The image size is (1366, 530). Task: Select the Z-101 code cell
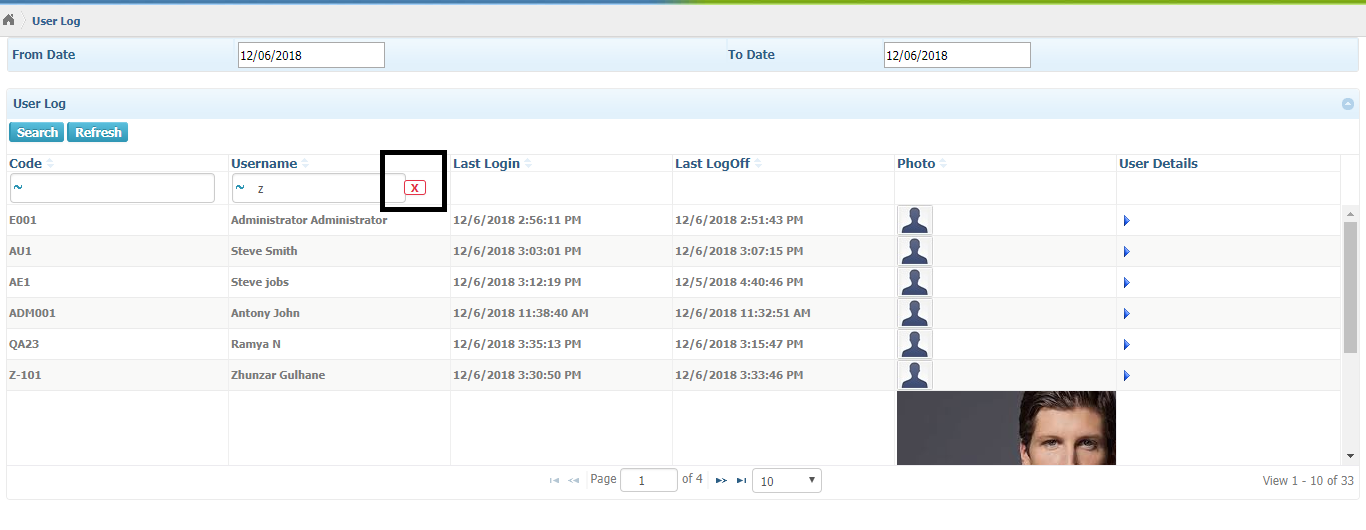(117, 375)
